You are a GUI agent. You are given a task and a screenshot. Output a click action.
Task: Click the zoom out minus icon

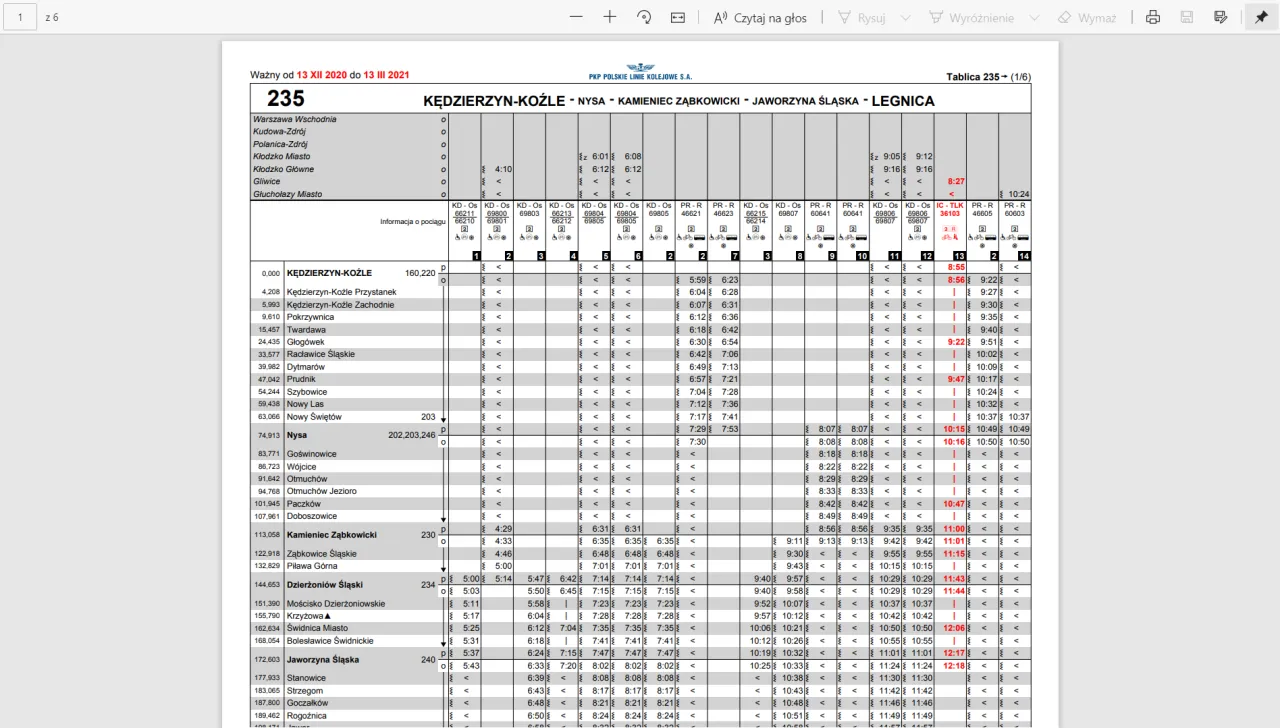(x=575, y=17)
